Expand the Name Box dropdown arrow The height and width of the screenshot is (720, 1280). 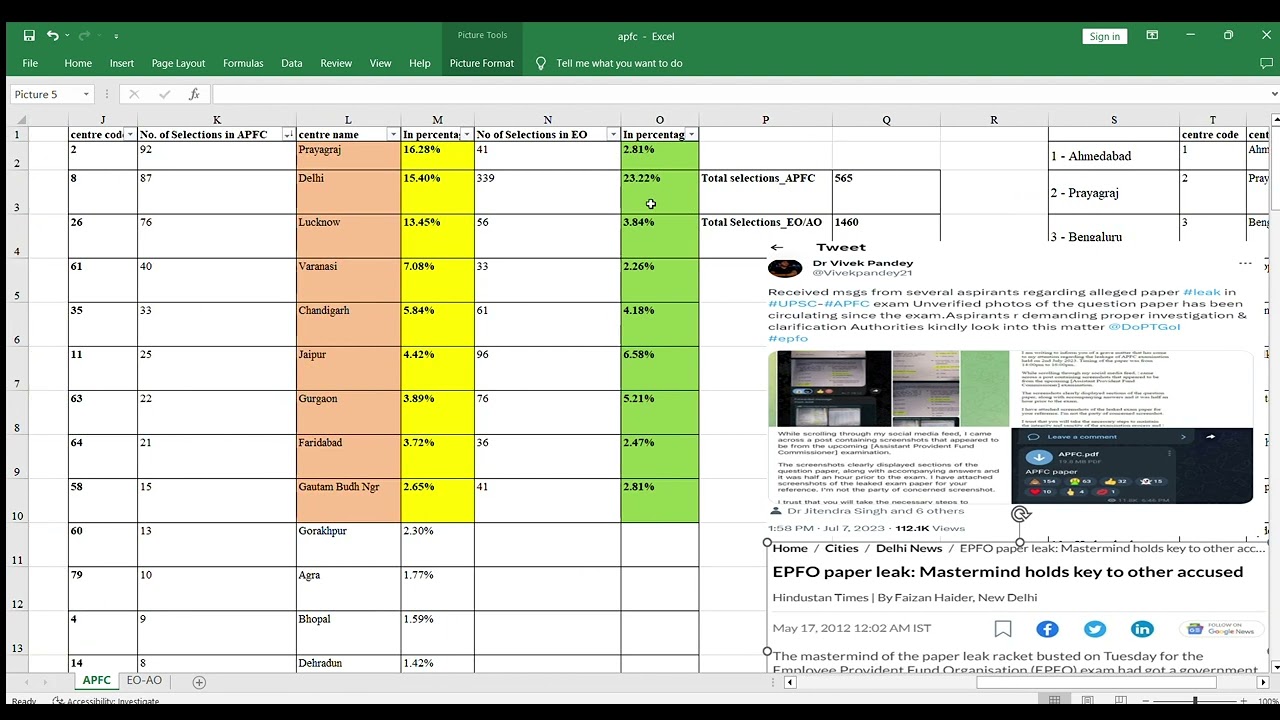pos(86,94)
